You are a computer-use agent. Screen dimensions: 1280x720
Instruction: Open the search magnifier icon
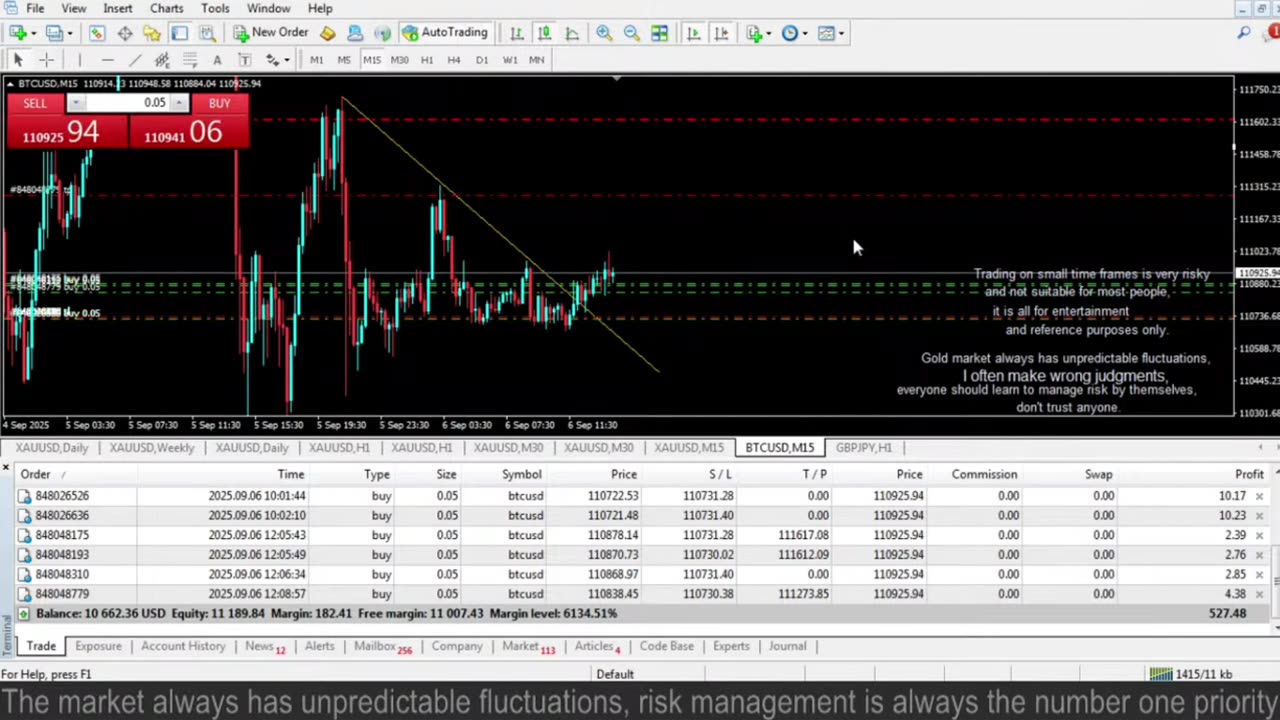coord(1244,33)
